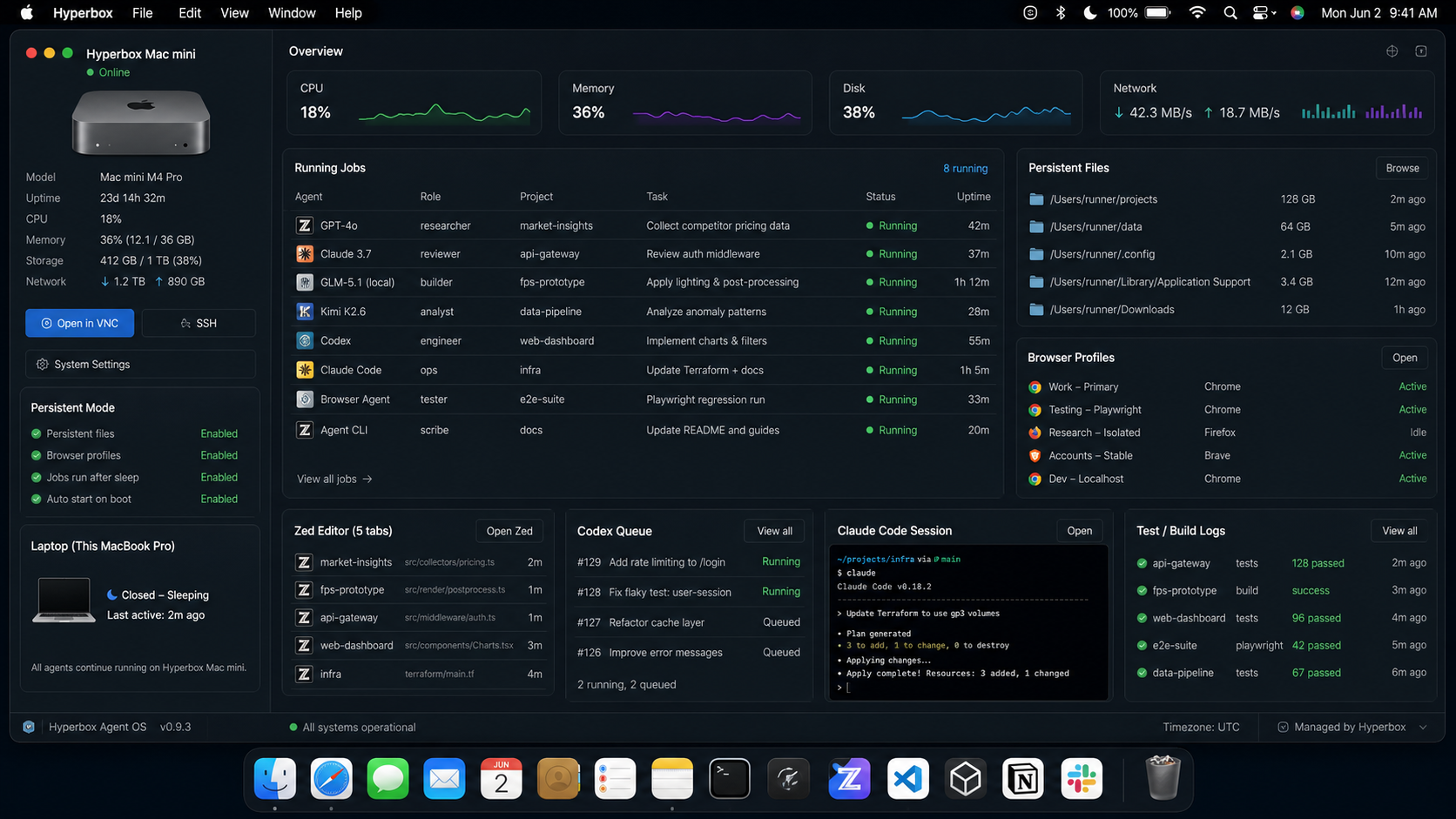This screenshot has width=1456, height=819.
Task: Click the sleeping MacBook Pro laptop image
Action: pyautogui.click(x=64, y=600)
